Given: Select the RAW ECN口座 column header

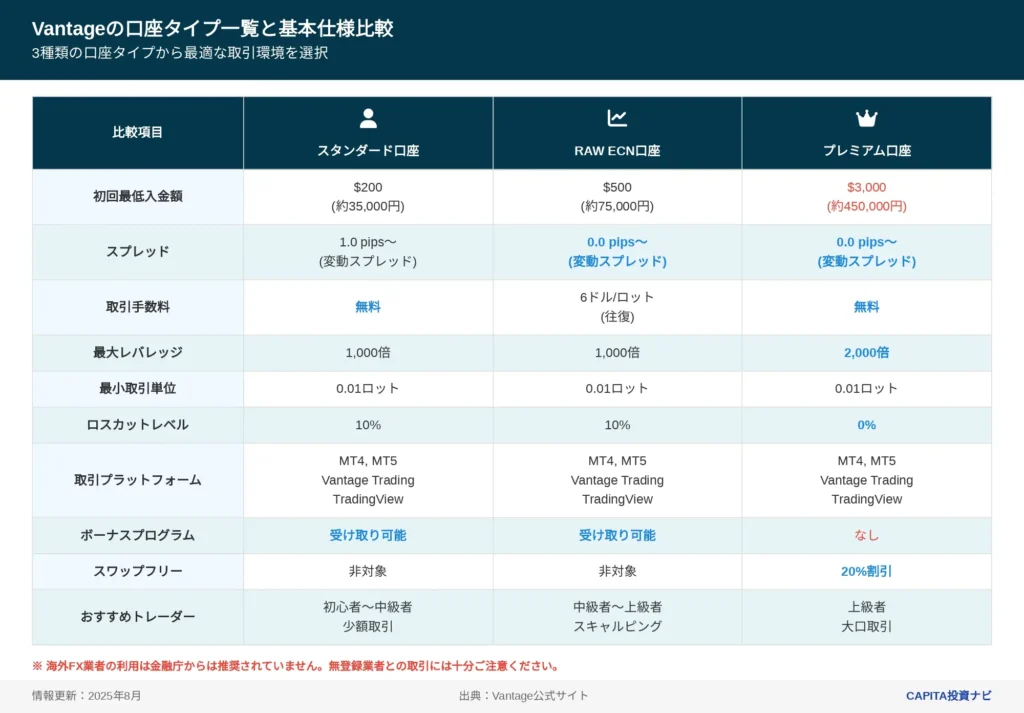Looking at the screenshot, I should coord(617,133).
